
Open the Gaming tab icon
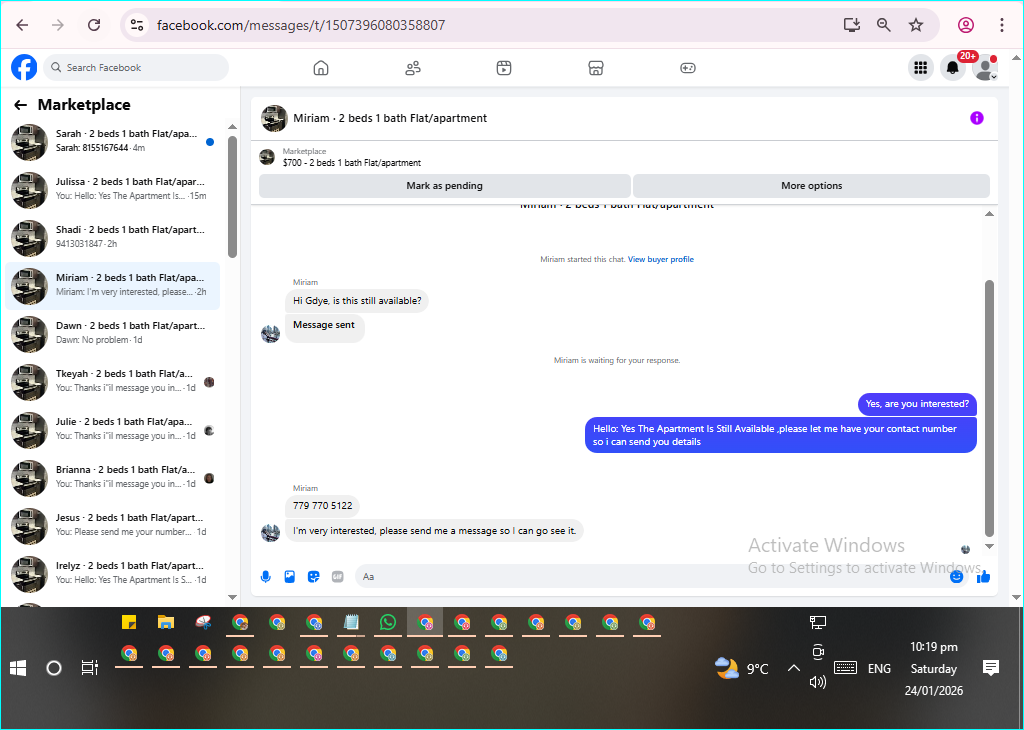coord(688,68)
